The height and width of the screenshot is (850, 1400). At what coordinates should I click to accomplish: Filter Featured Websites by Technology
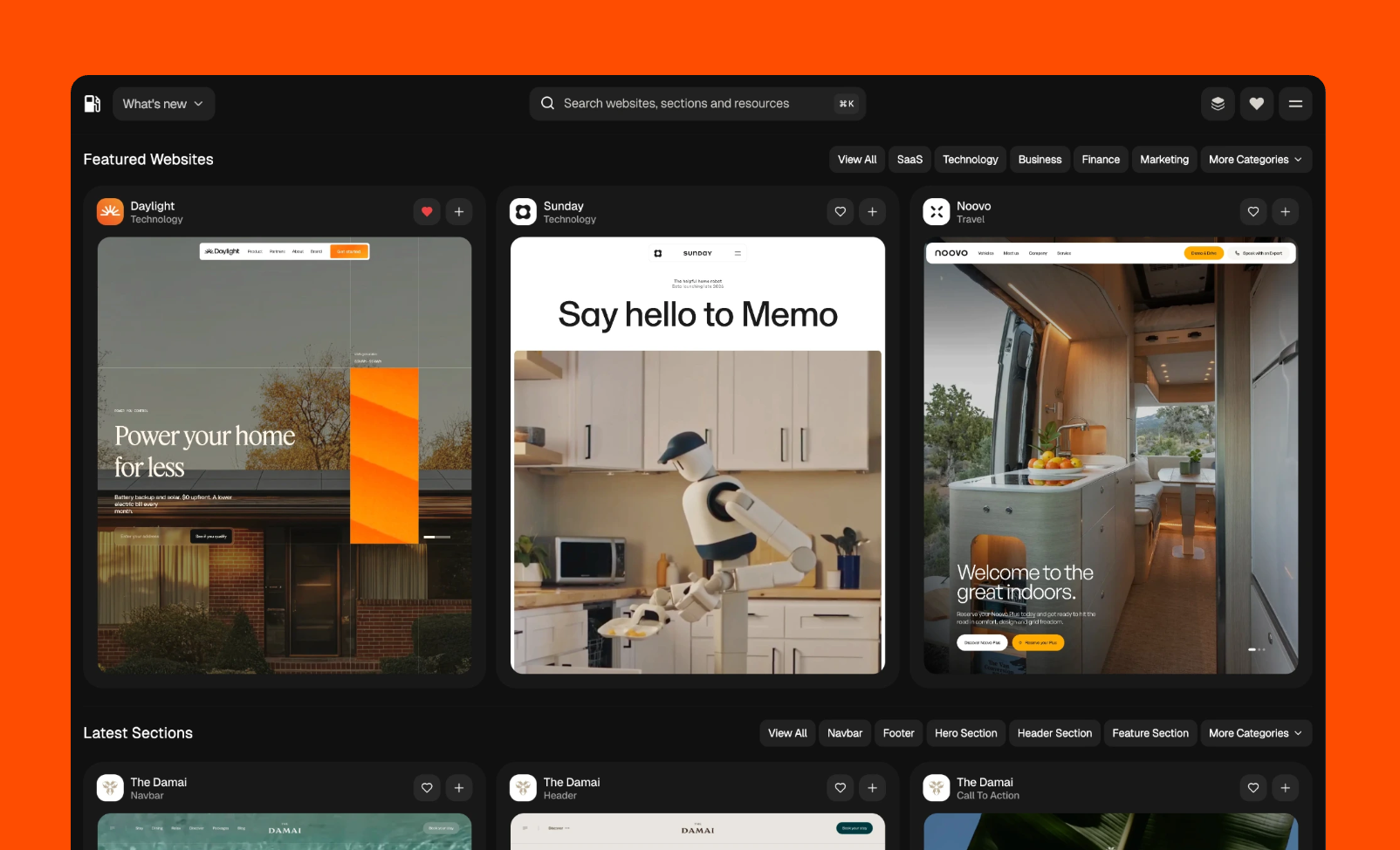970,160
